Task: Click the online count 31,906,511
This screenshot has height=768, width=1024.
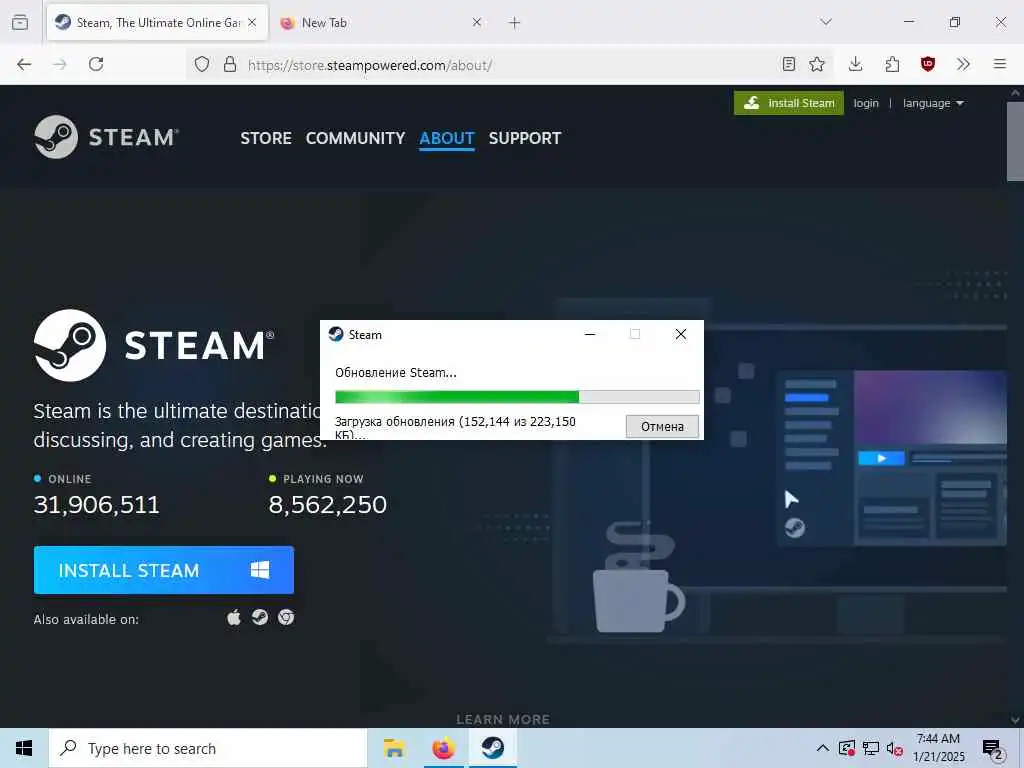Action: click(x=97, y=504)
